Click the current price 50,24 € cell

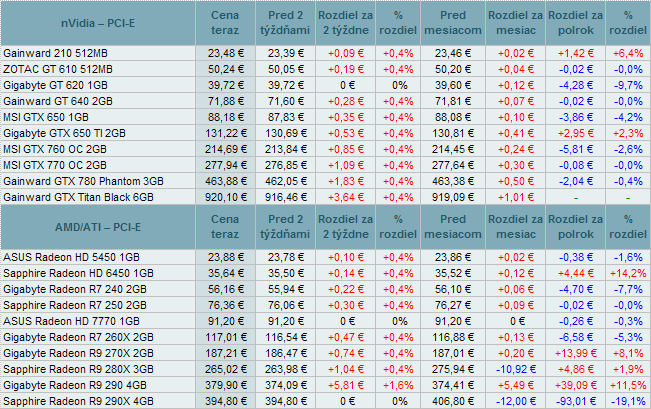(x=225, y=69)
